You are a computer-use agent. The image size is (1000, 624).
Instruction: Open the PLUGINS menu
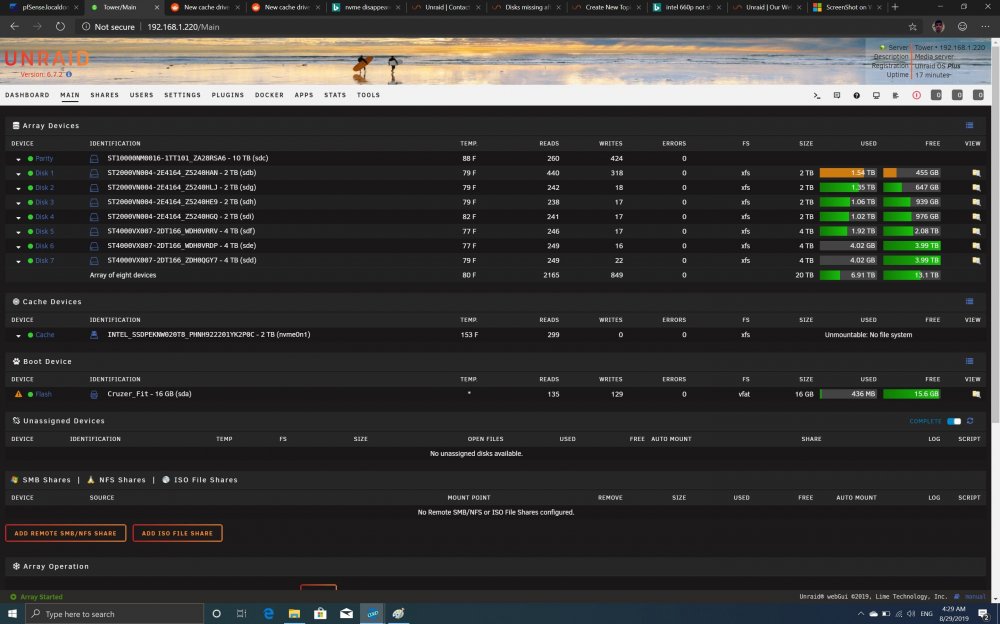tap(228, 95)
